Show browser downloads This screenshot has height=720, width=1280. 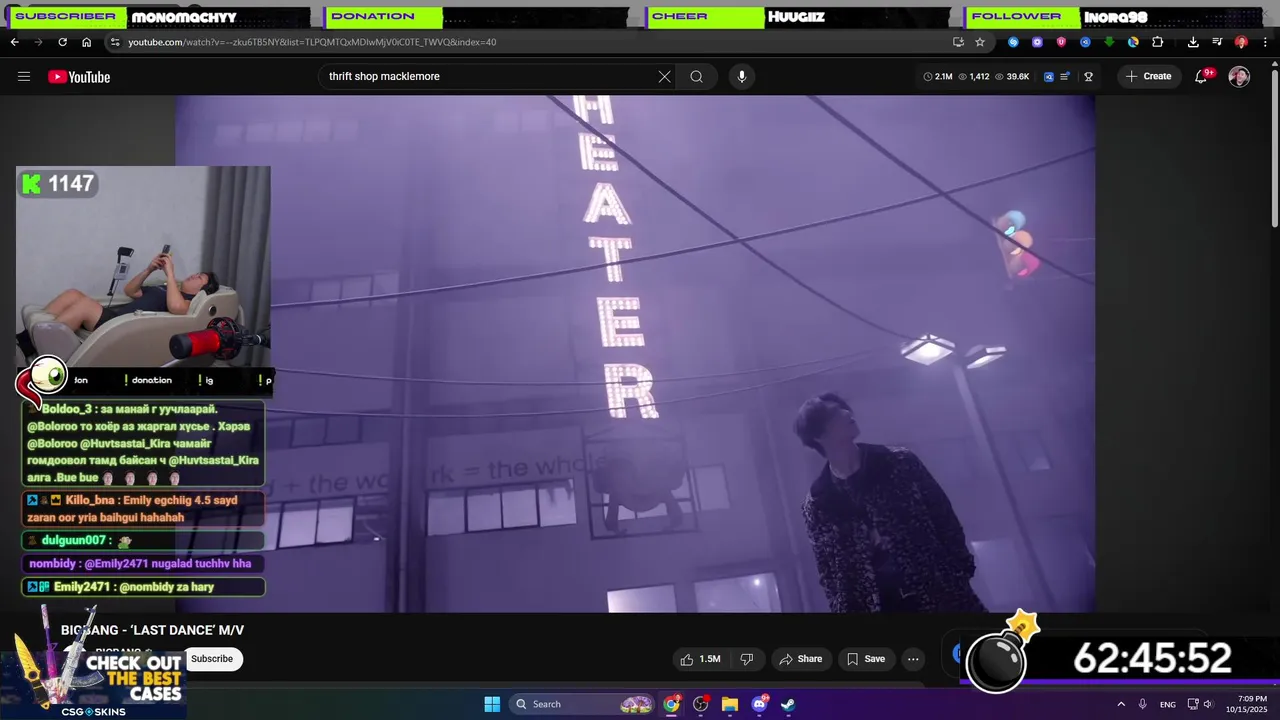pos(1193,42)
